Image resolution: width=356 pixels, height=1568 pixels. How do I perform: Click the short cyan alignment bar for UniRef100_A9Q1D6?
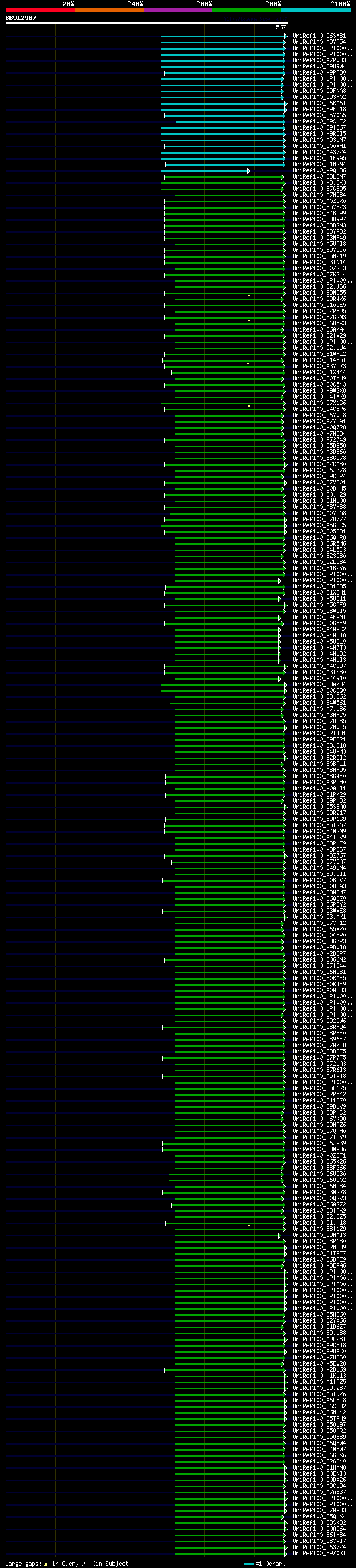pyautogui.click(x=206, y=170)
